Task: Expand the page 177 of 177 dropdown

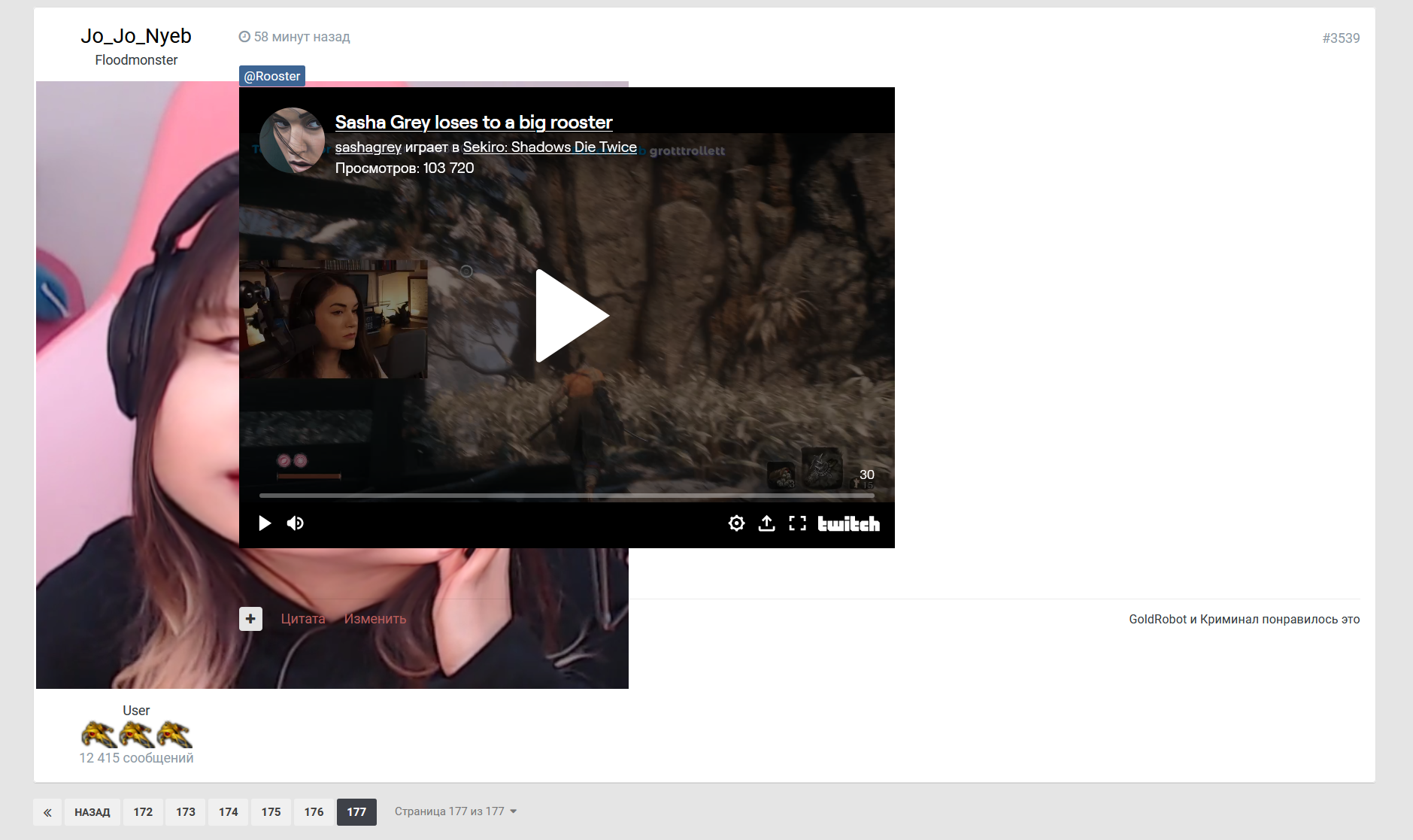Action: point(456,811)
